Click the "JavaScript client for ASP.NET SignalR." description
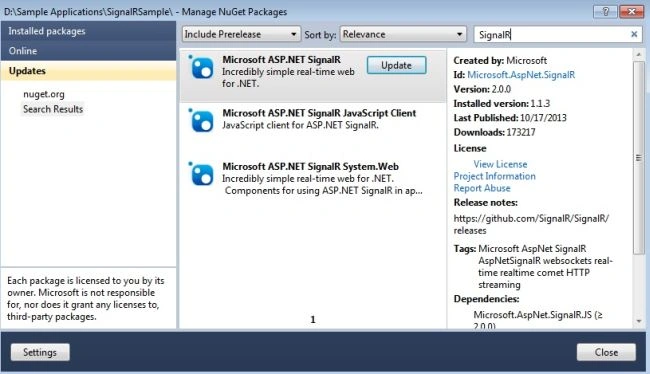 coord(300,125)
